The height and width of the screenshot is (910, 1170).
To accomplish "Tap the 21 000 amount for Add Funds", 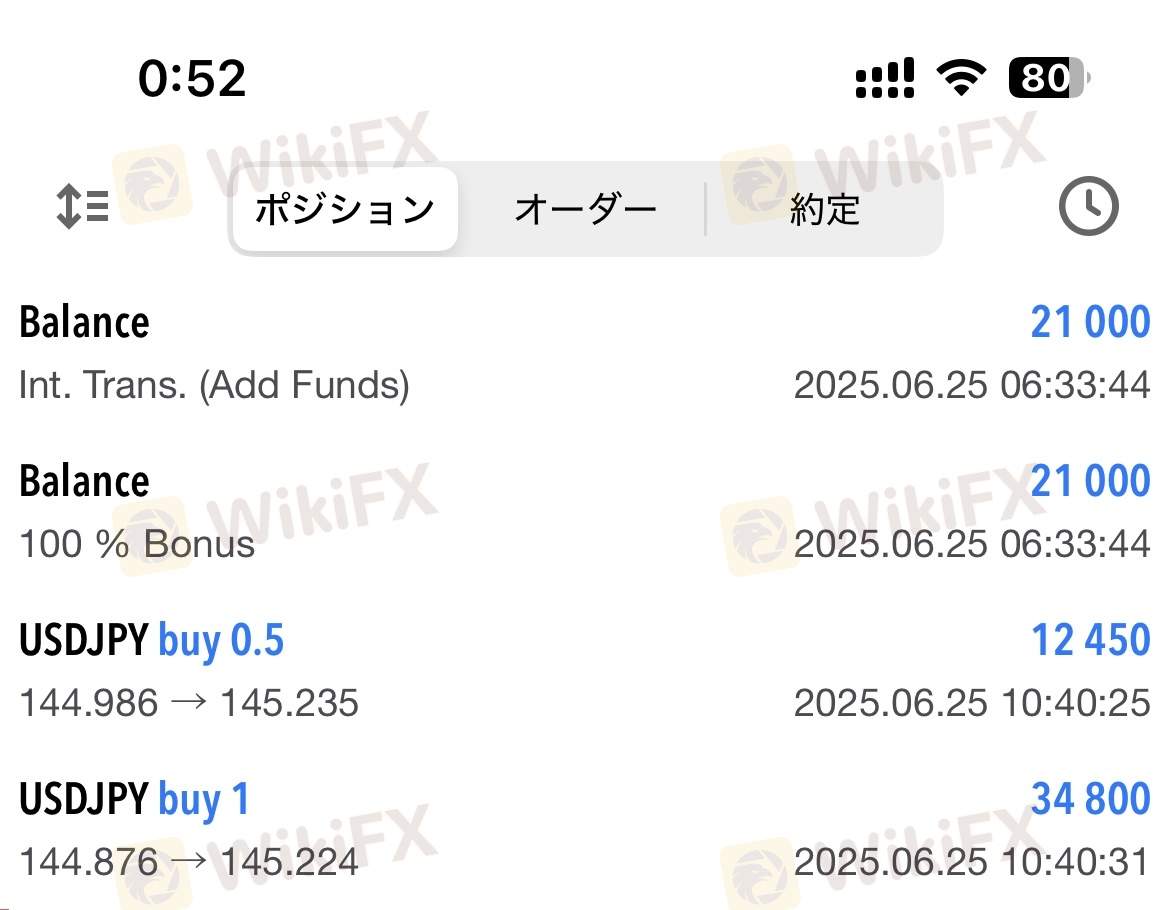I will pyautogui.click(x=1090, y=323).
